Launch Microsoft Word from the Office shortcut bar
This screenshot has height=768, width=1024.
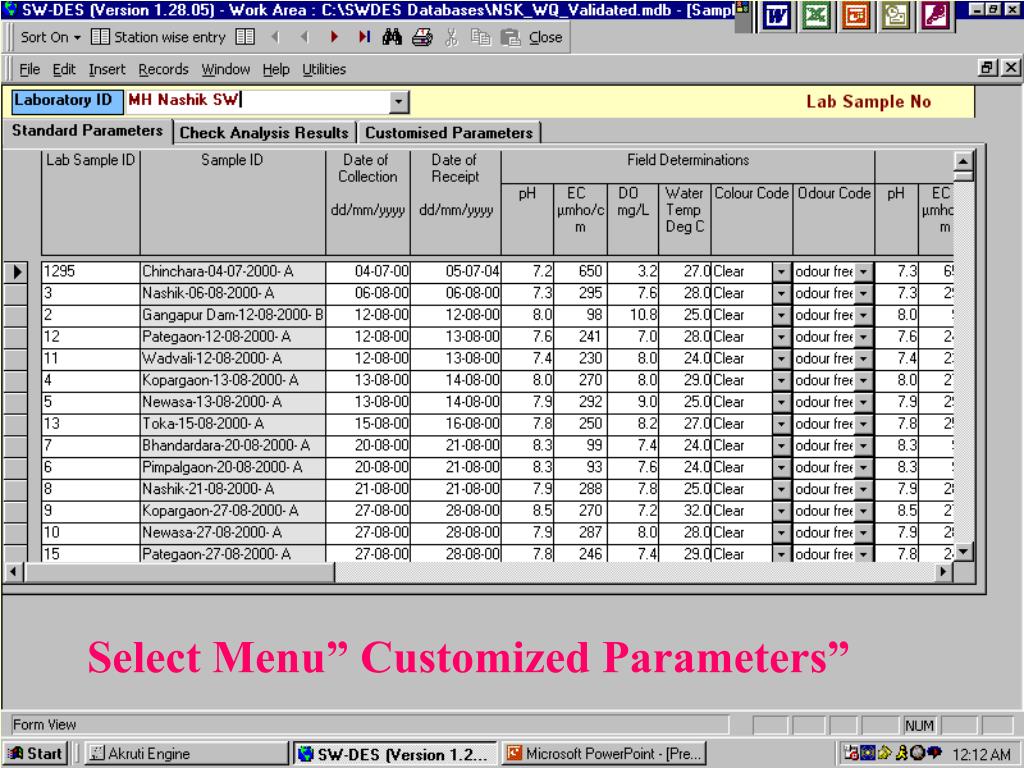click(x=777, y=16)
